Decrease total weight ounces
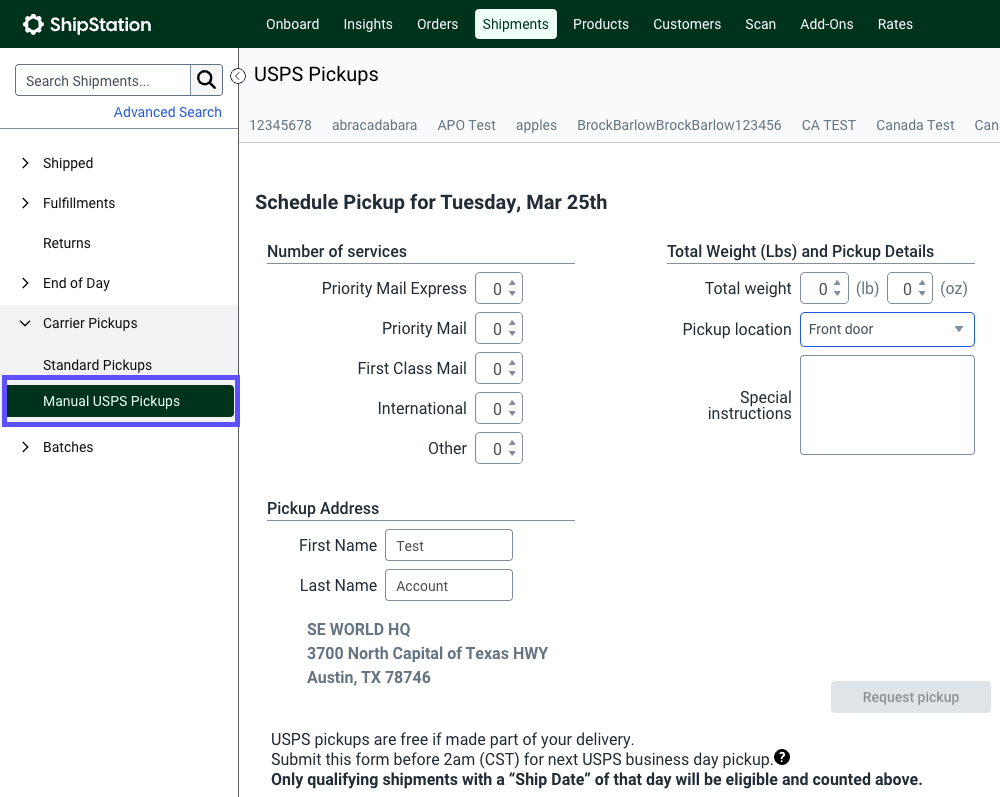 922,293
